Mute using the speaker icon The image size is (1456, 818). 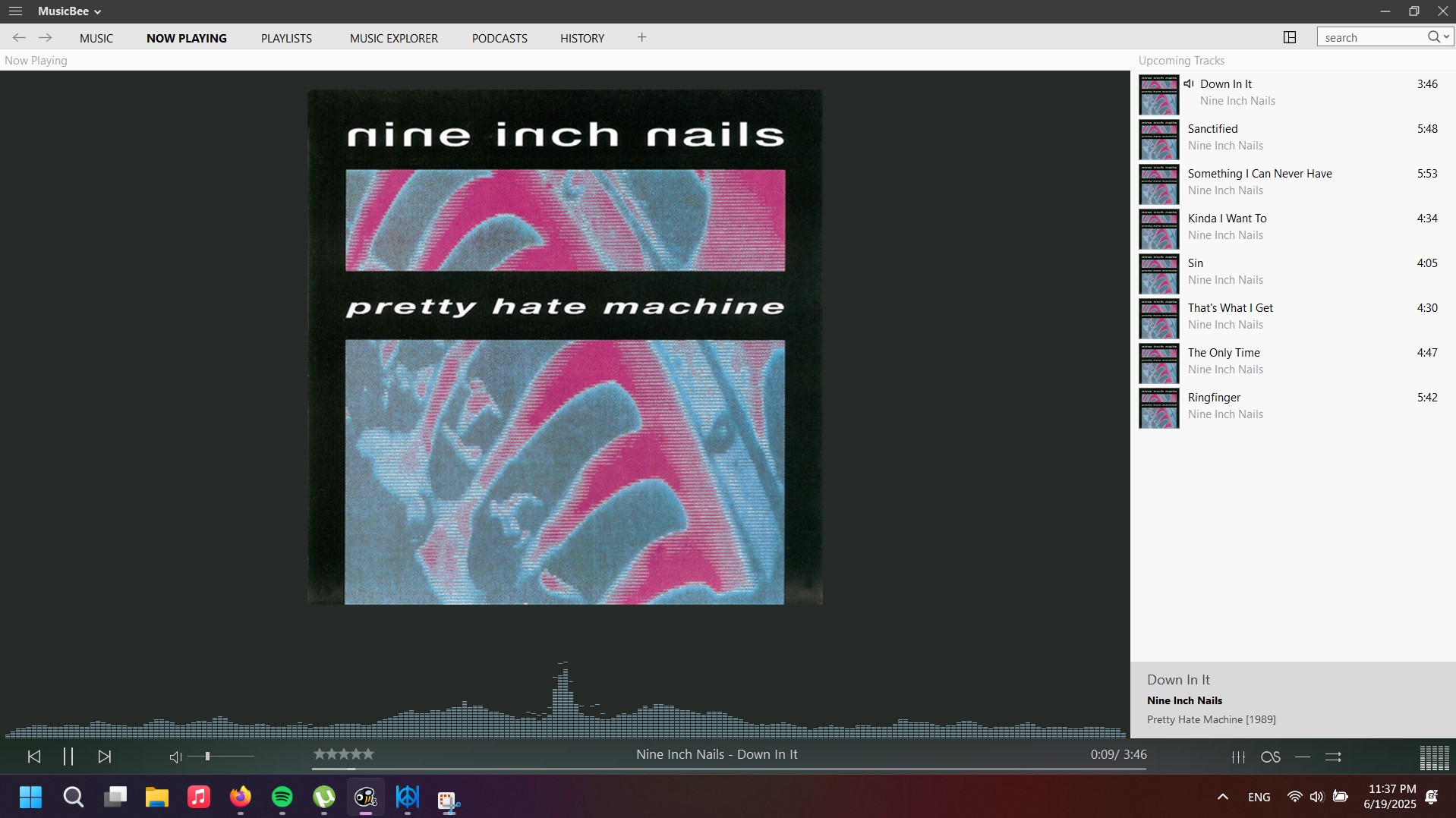[x=175, y=757]
